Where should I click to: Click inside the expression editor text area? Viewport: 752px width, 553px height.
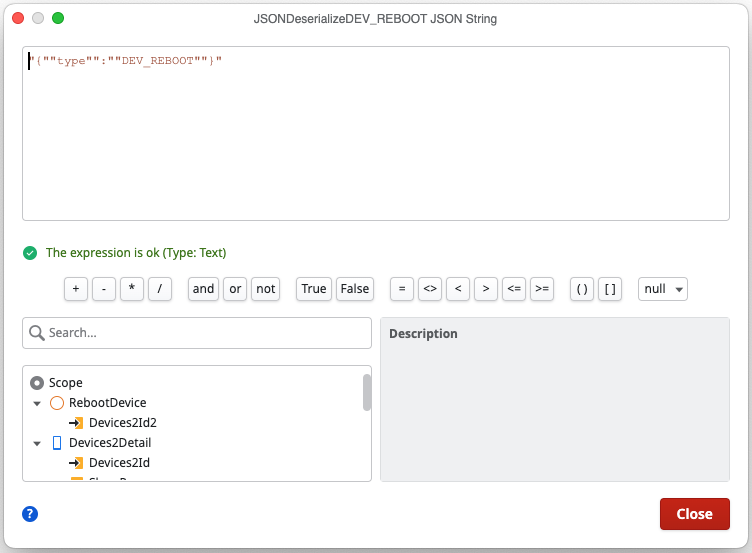point(375,140)
